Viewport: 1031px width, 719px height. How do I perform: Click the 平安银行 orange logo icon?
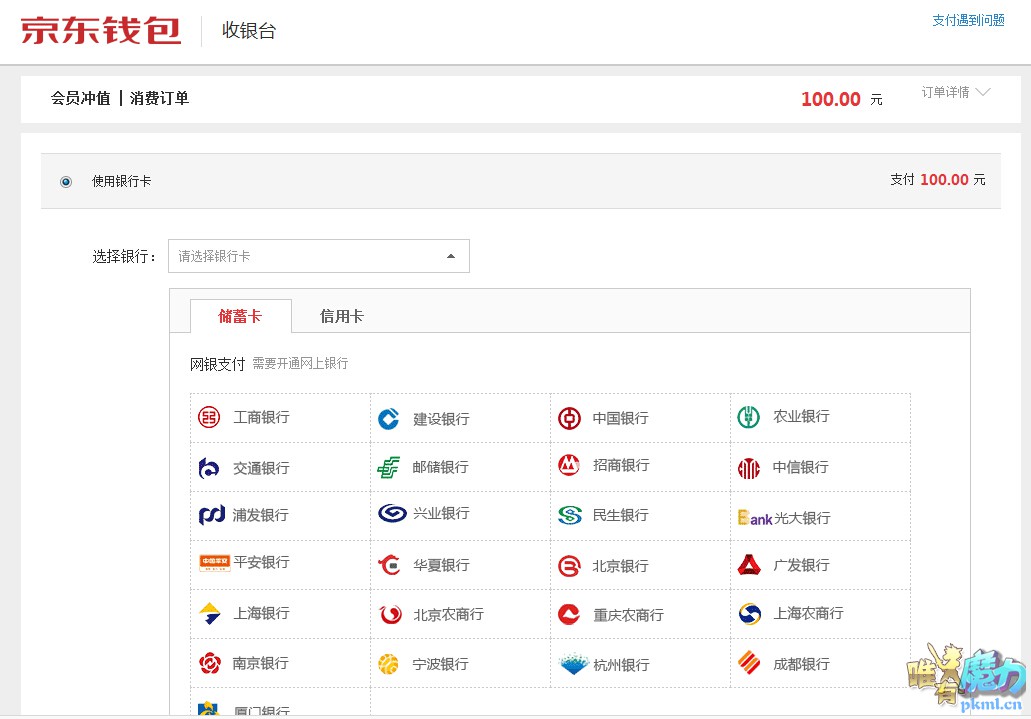tap(214, 562)
